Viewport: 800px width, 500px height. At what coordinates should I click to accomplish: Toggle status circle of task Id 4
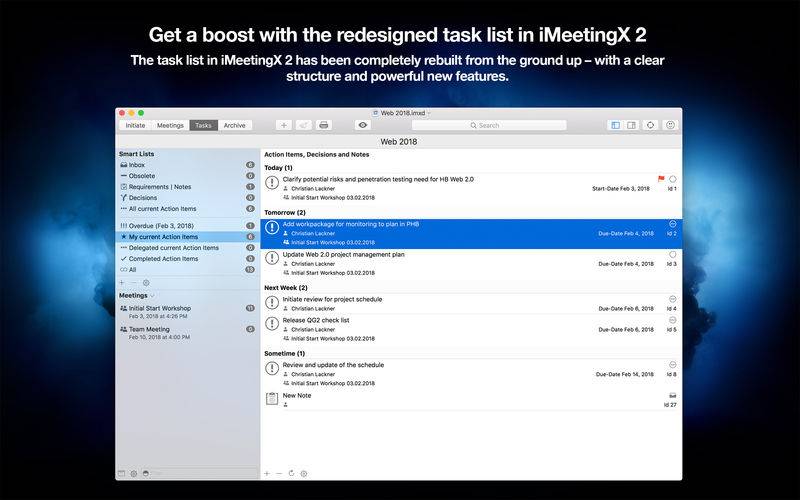[x=672, y=299]
